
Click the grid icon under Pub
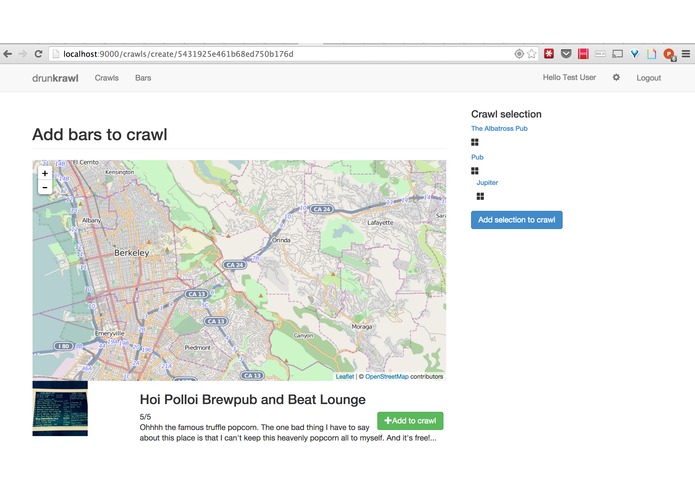(475, 171)
